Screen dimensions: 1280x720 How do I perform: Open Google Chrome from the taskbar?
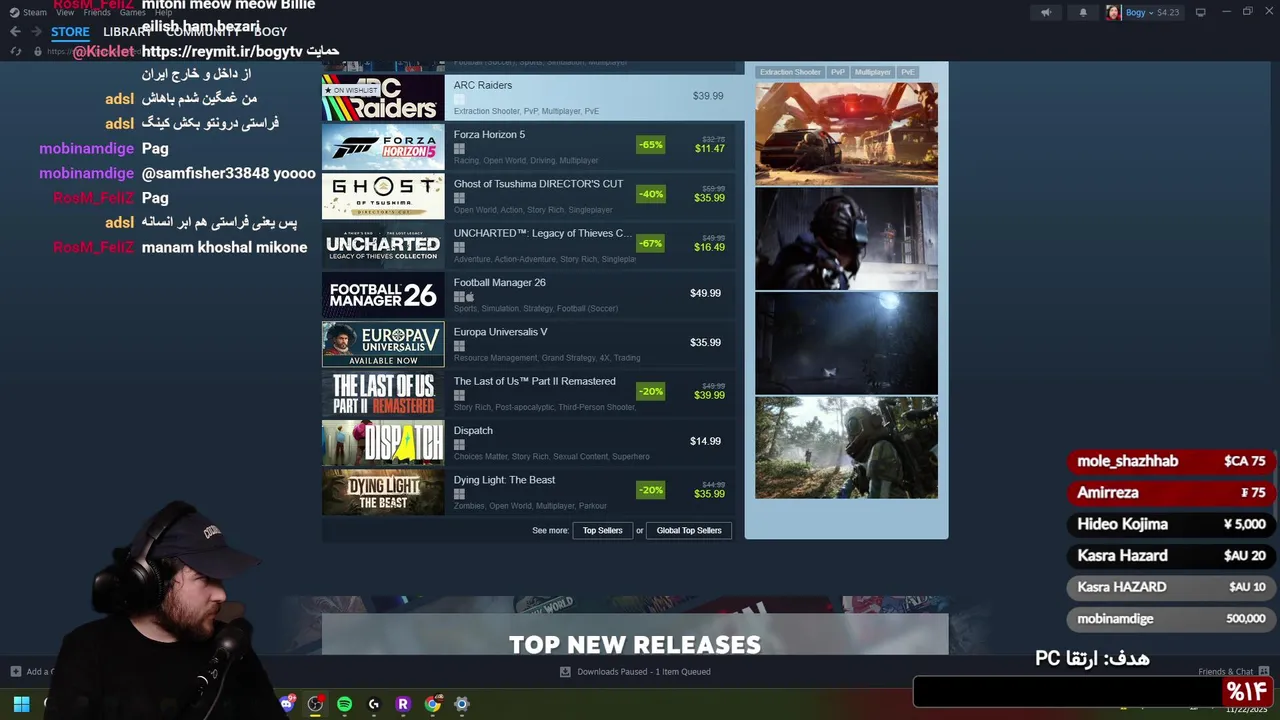point(432,704)
